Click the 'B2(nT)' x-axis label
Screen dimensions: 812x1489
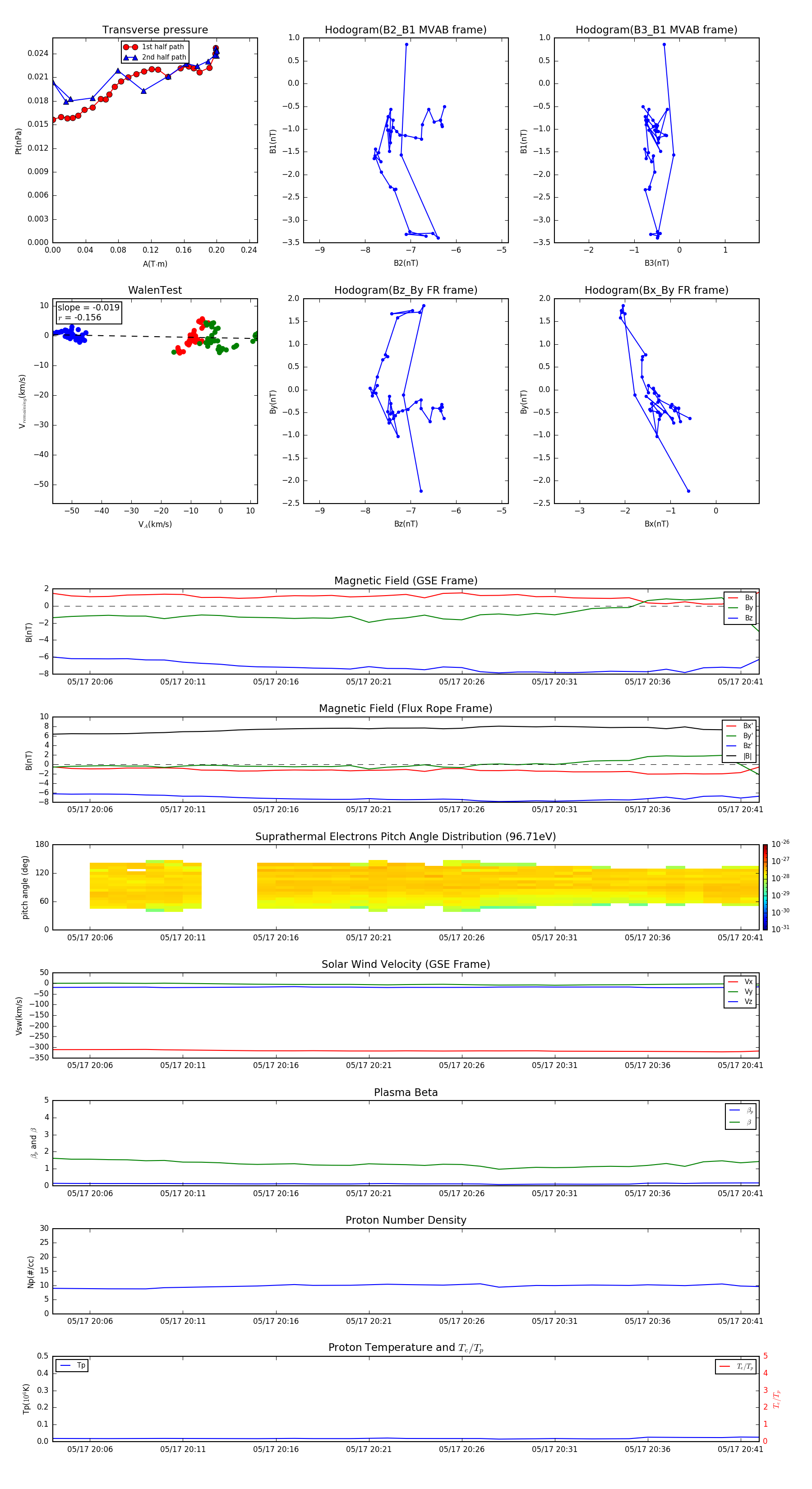pyautogui.click(x=406, y=263)
